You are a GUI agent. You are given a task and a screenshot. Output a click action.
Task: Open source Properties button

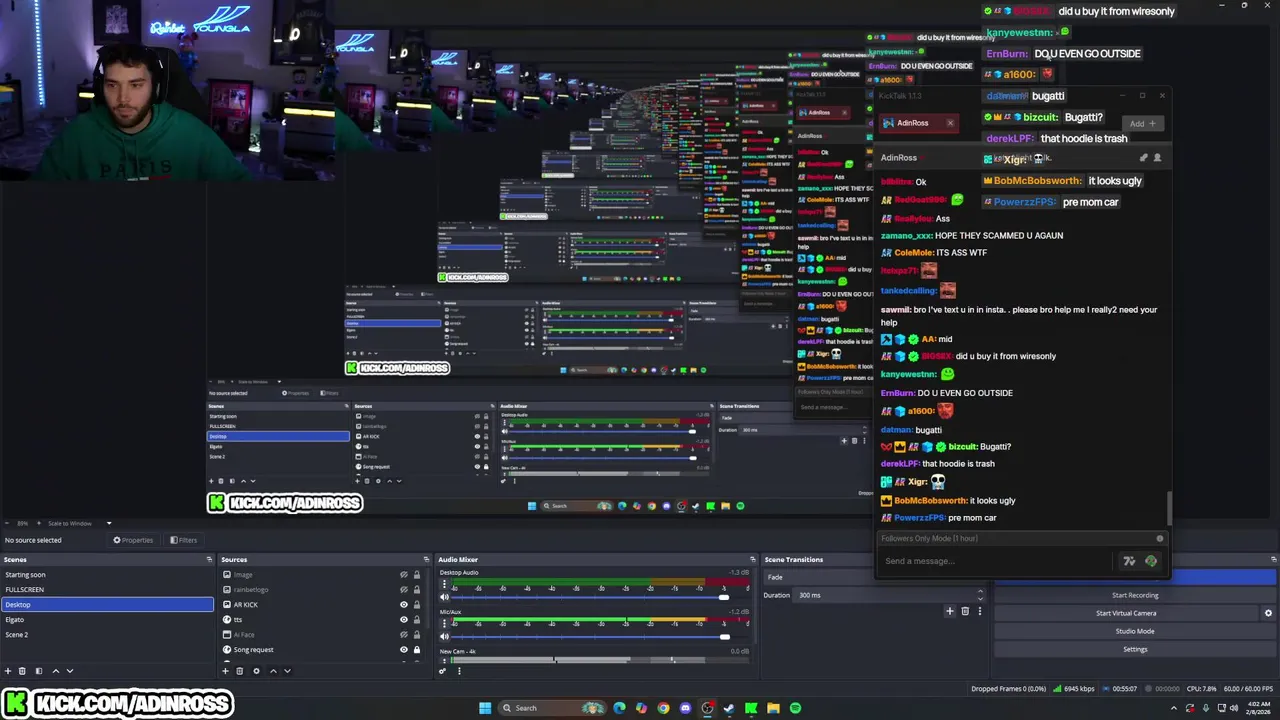(133, 540)
